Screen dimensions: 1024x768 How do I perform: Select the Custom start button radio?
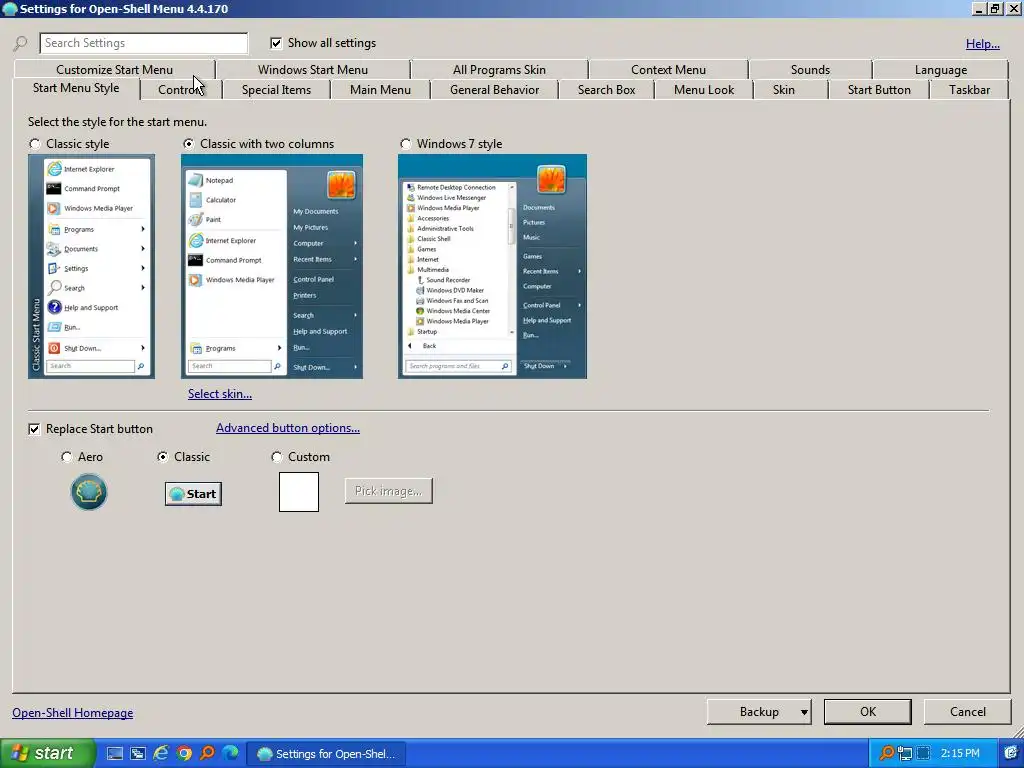(x=277, y=457)
